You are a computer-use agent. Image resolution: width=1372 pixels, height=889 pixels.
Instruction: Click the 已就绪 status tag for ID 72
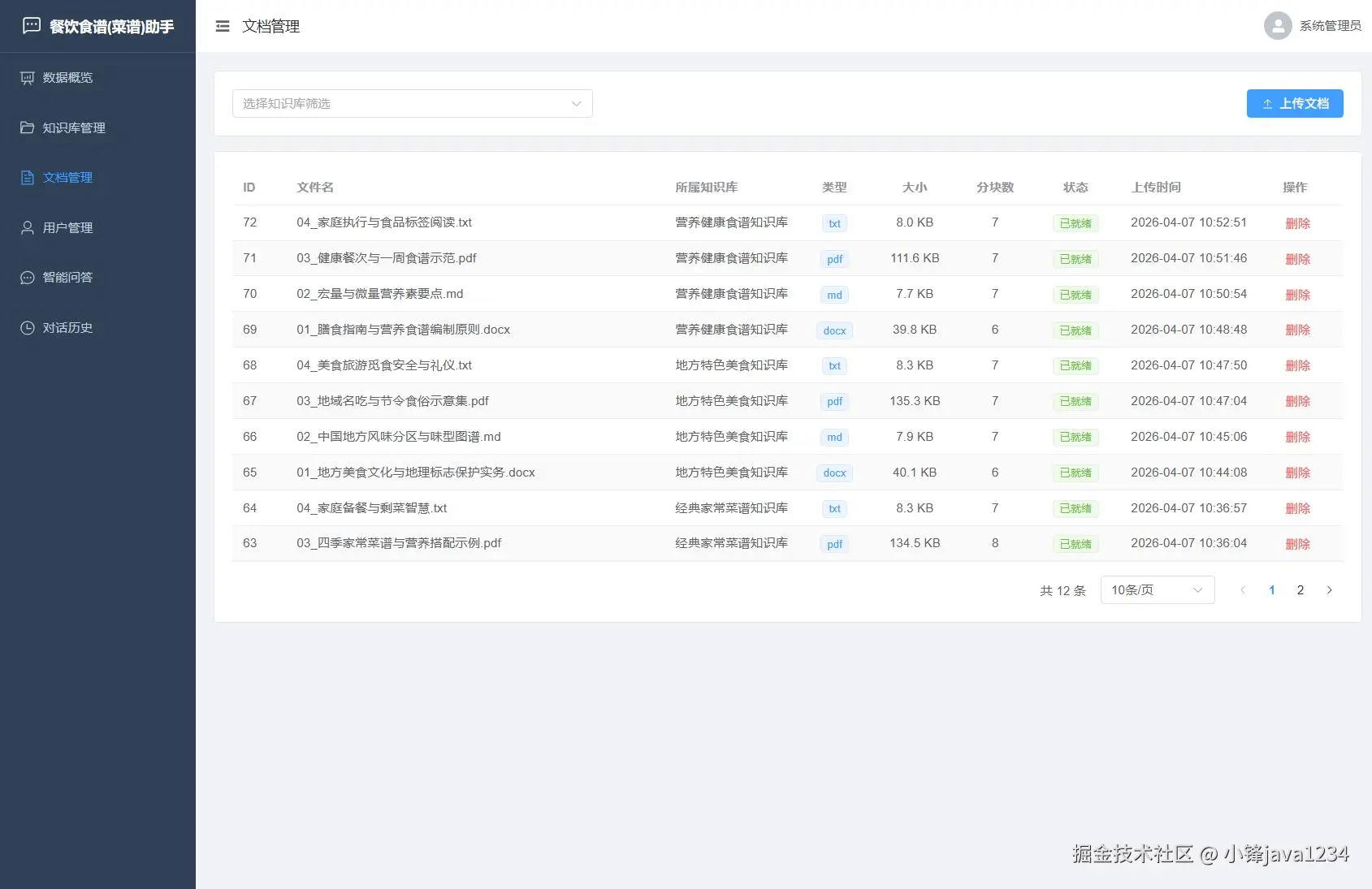click(x=1076, y=223)
